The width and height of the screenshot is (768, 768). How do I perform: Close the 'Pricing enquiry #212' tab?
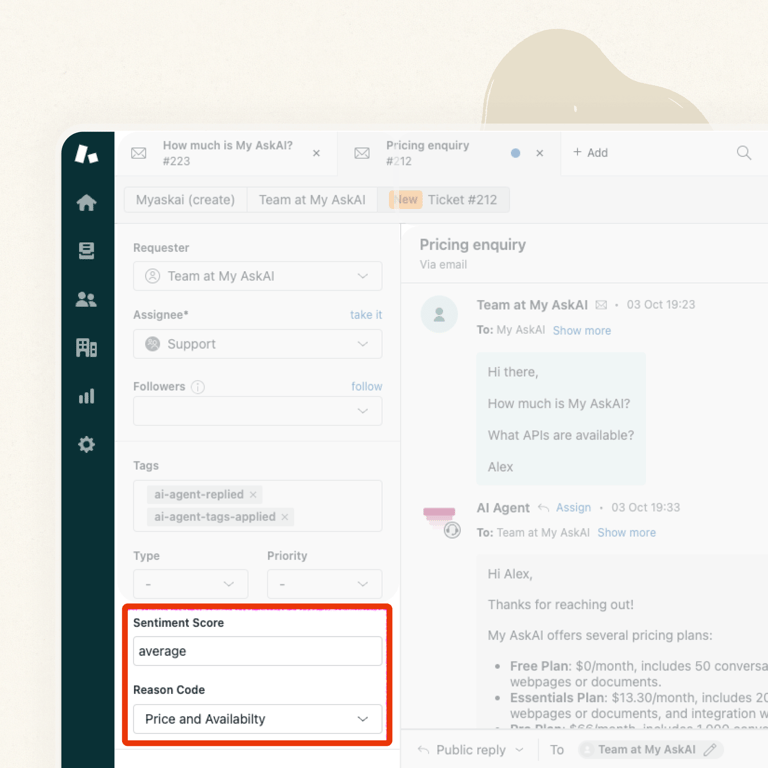pyautogui.click(x=540, y=153)
